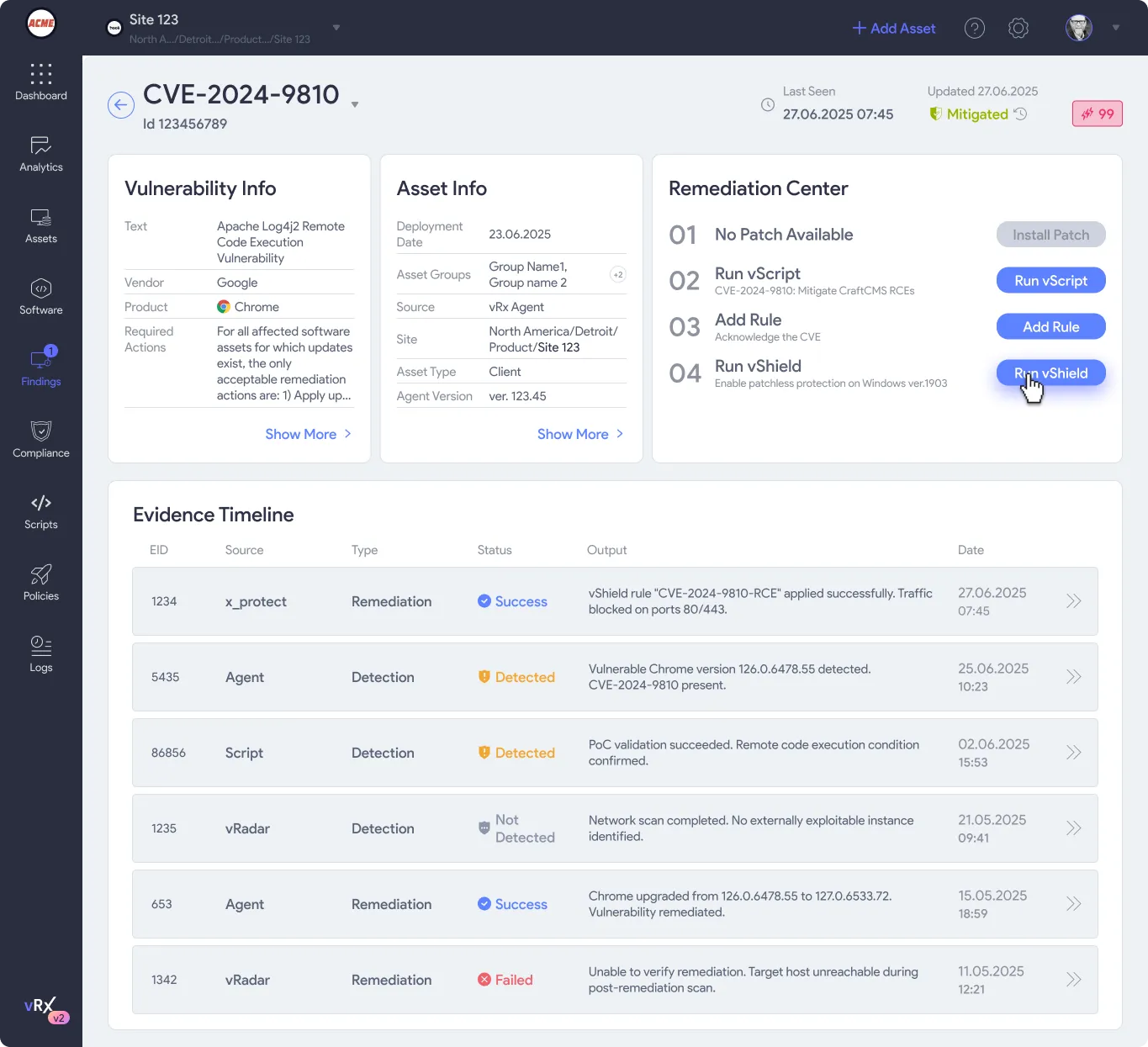Screen dimensions: 1148x1047
Task: Open the help question mark icon
Action: pos(975,29)
